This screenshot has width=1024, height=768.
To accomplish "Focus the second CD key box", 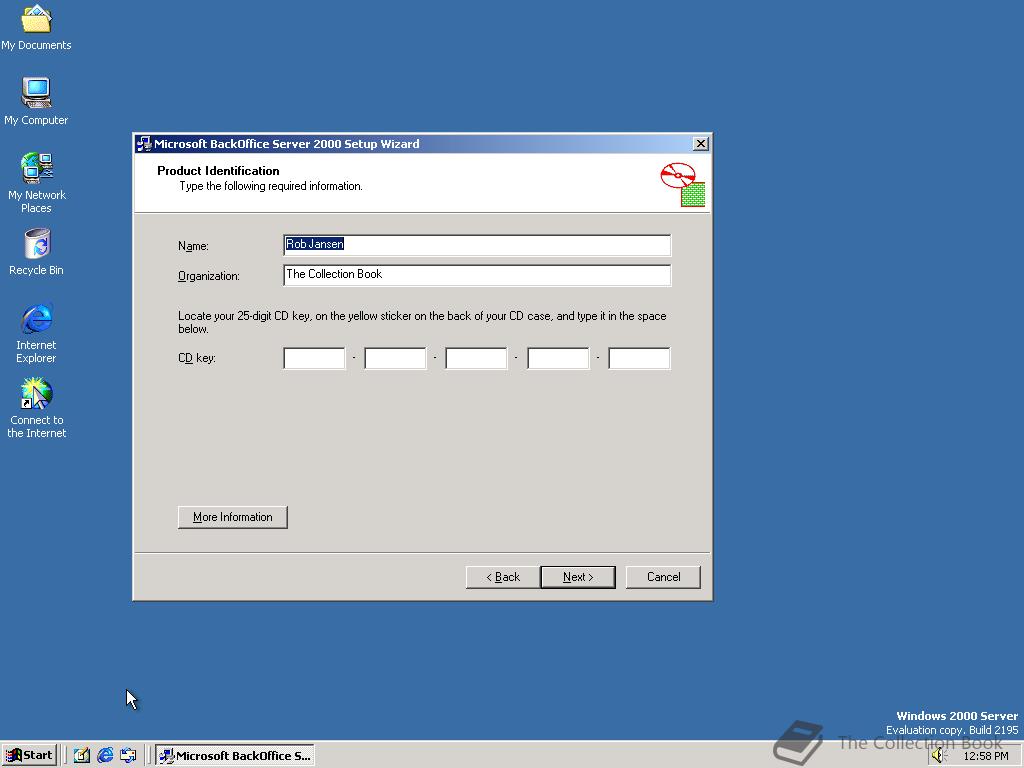I will 395,358.
